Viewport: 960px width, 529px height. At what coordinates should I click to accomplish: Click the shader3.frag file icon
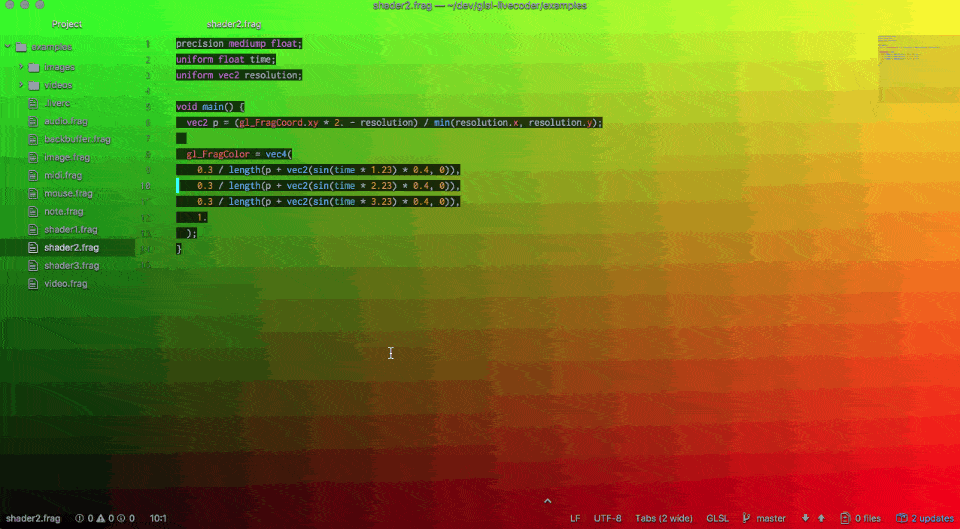(33, 266)
